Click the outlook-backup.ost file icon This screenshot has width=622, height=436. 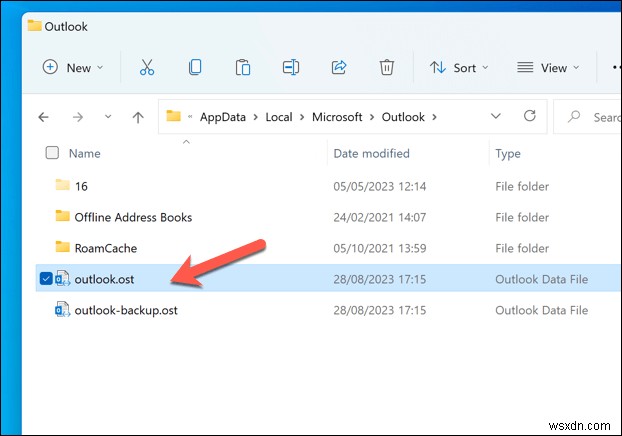tap(62, 309)
